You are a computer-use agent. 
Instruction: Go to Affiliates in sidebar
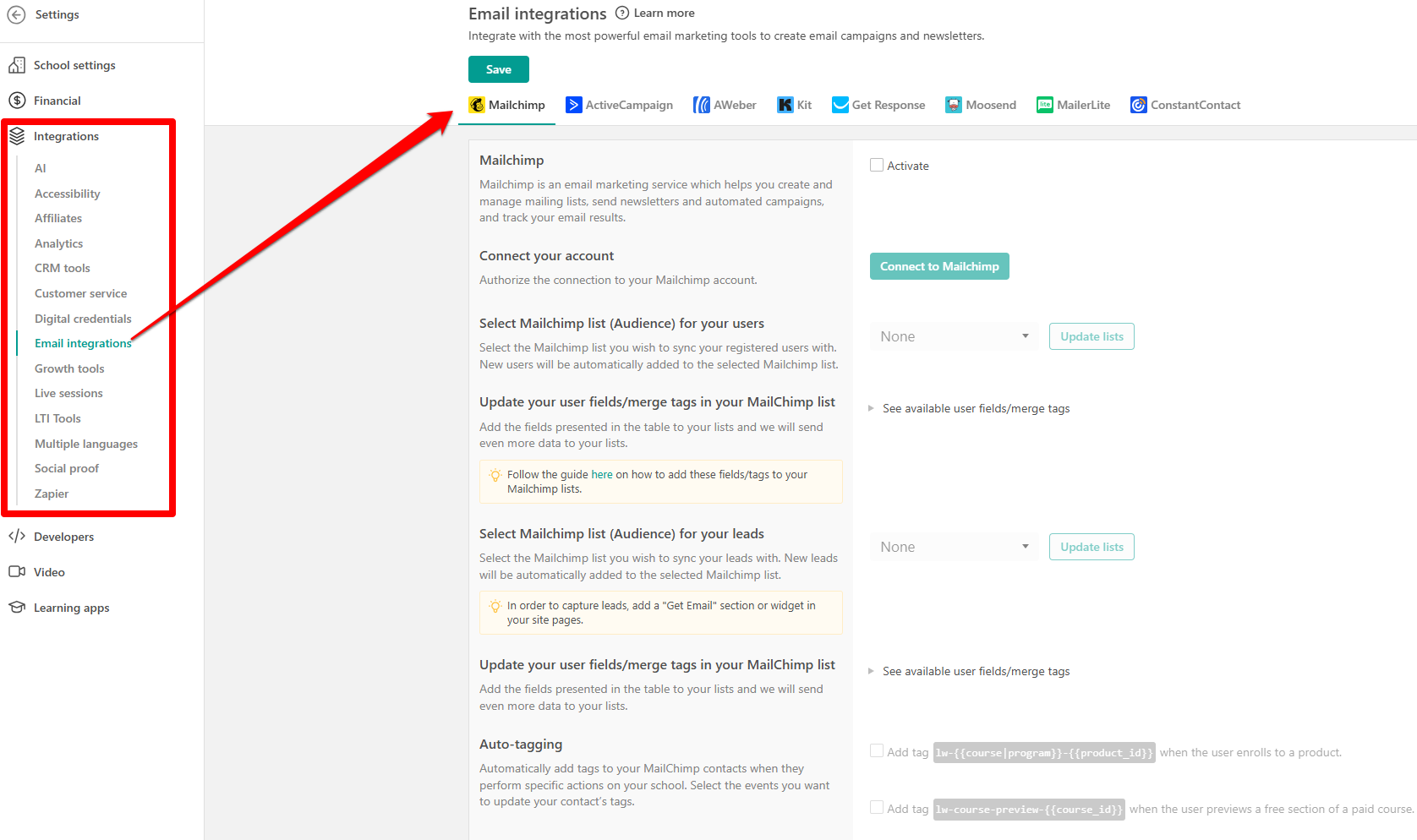(x=58, y=218)
